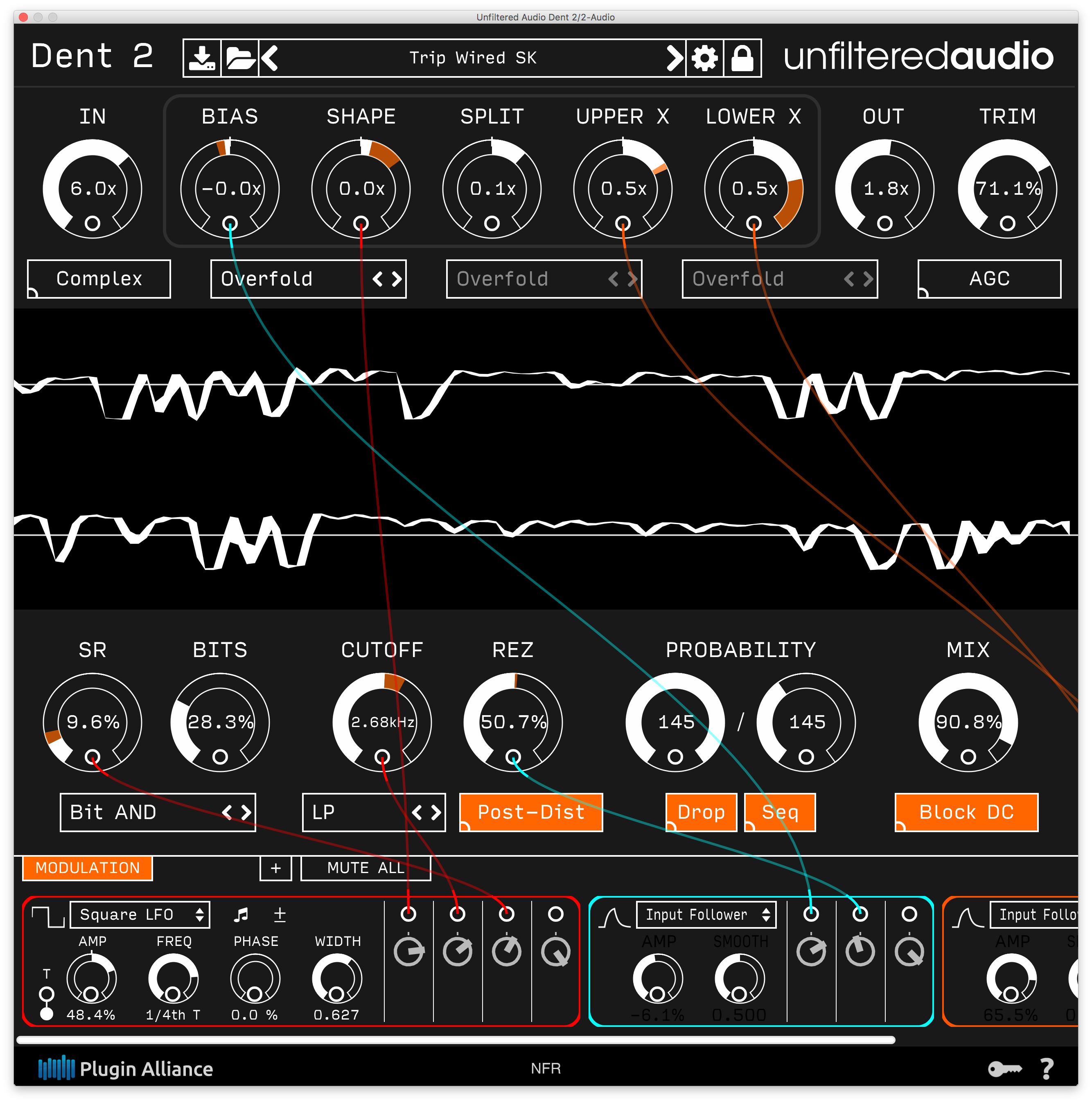
Task: Disable the Block DC toggle
Action: tap(966, 812)
